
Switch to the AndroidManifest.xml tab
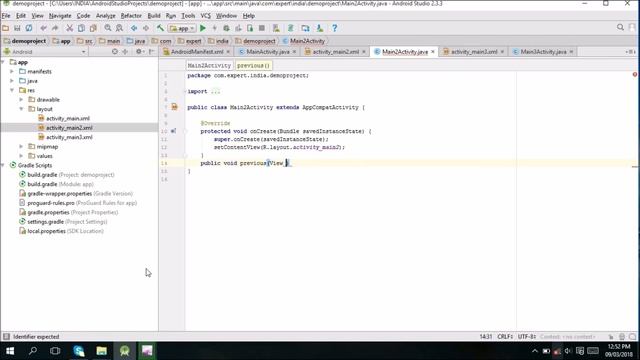197,52
